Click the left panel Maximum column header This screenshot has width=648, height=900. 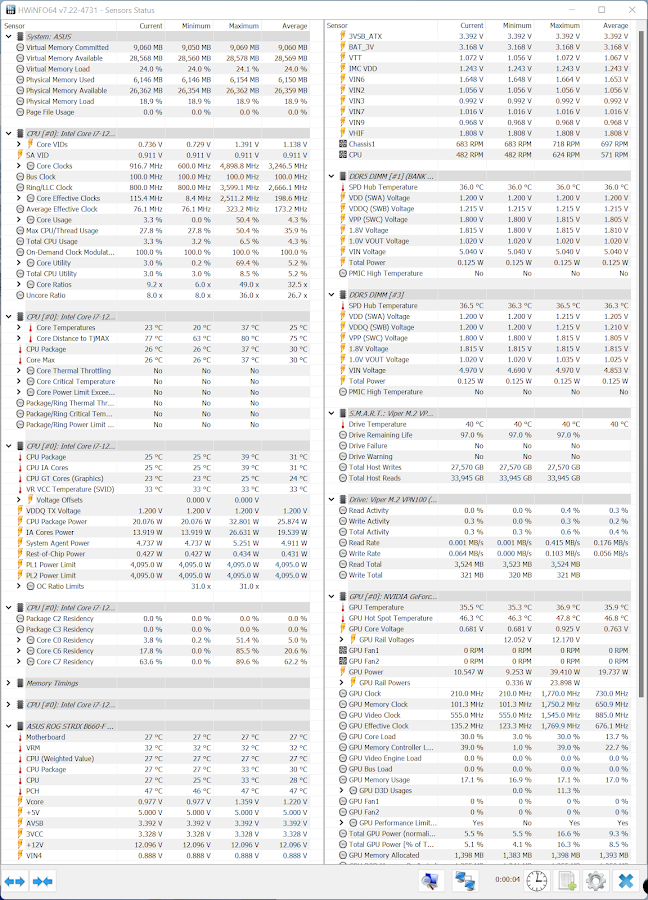(243, 25)
